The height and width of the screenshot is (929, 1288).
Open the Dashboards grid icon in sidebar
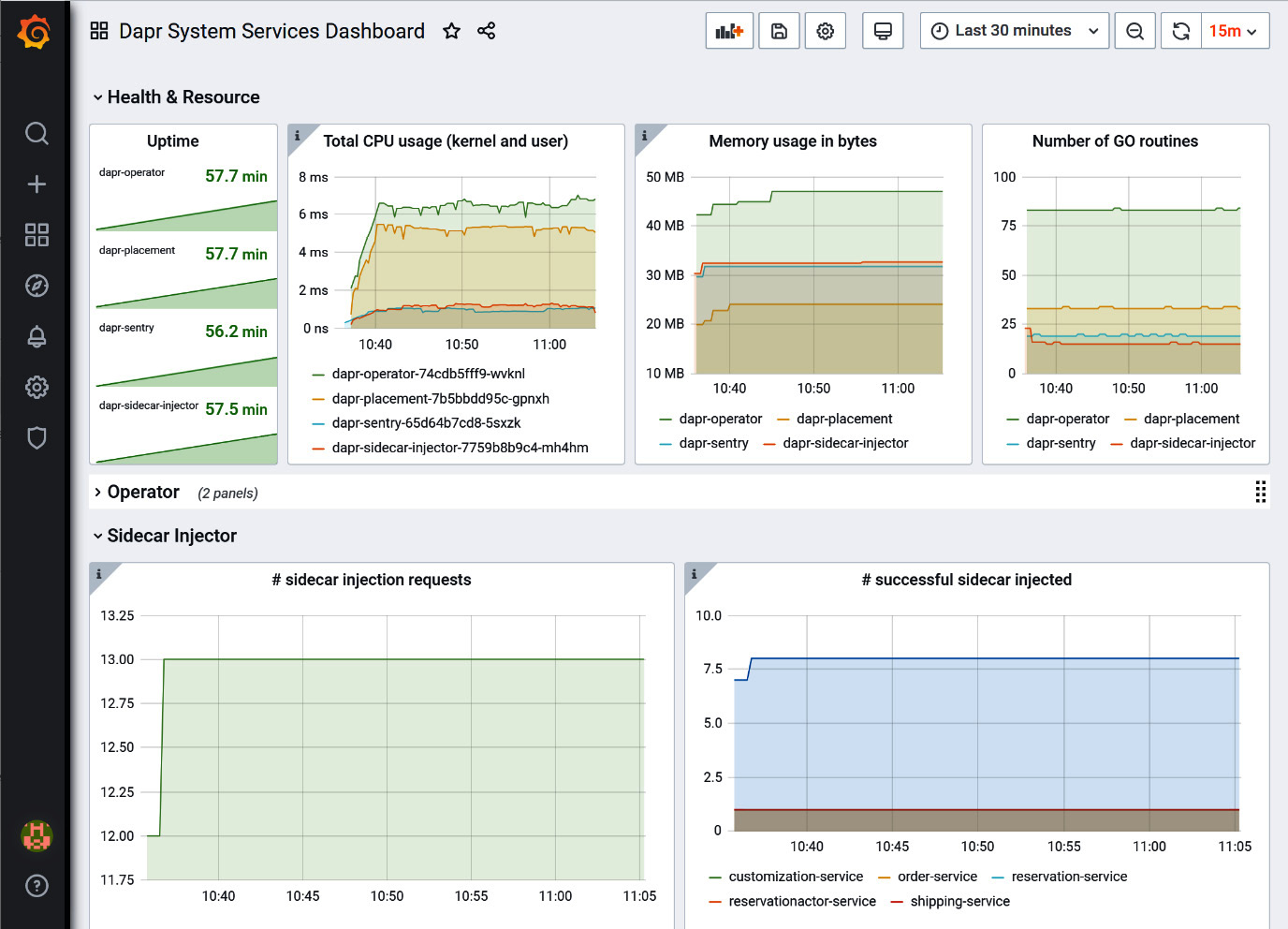point(37,234)
